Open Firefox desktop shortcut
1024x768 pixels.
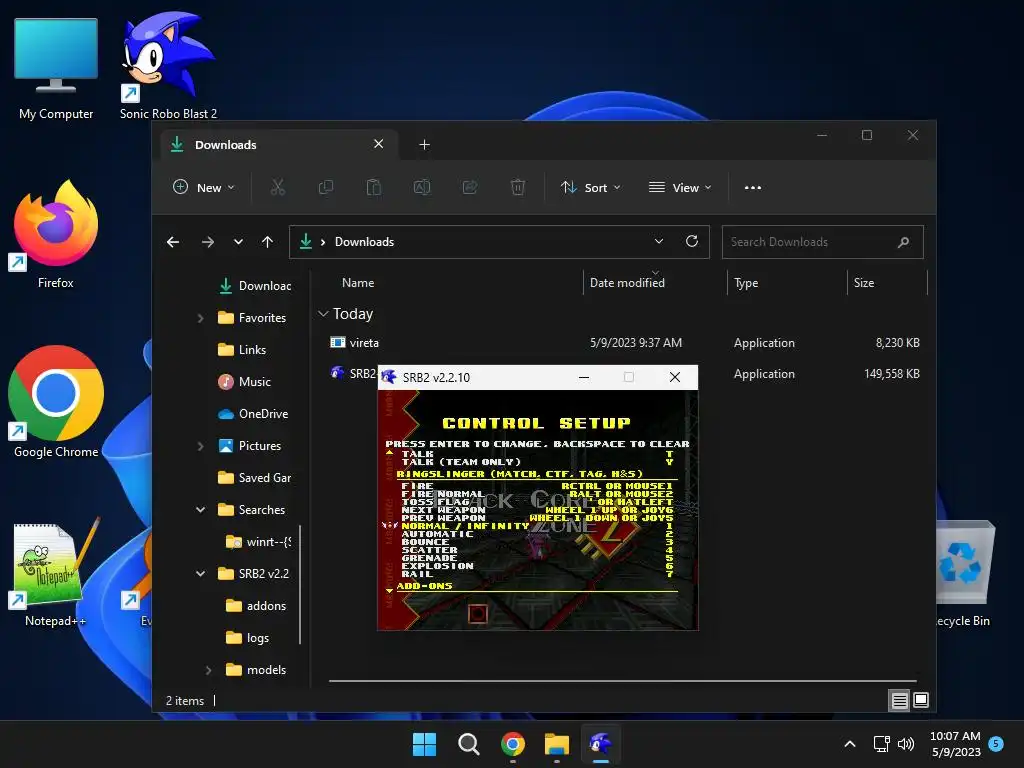coord(56,234)
